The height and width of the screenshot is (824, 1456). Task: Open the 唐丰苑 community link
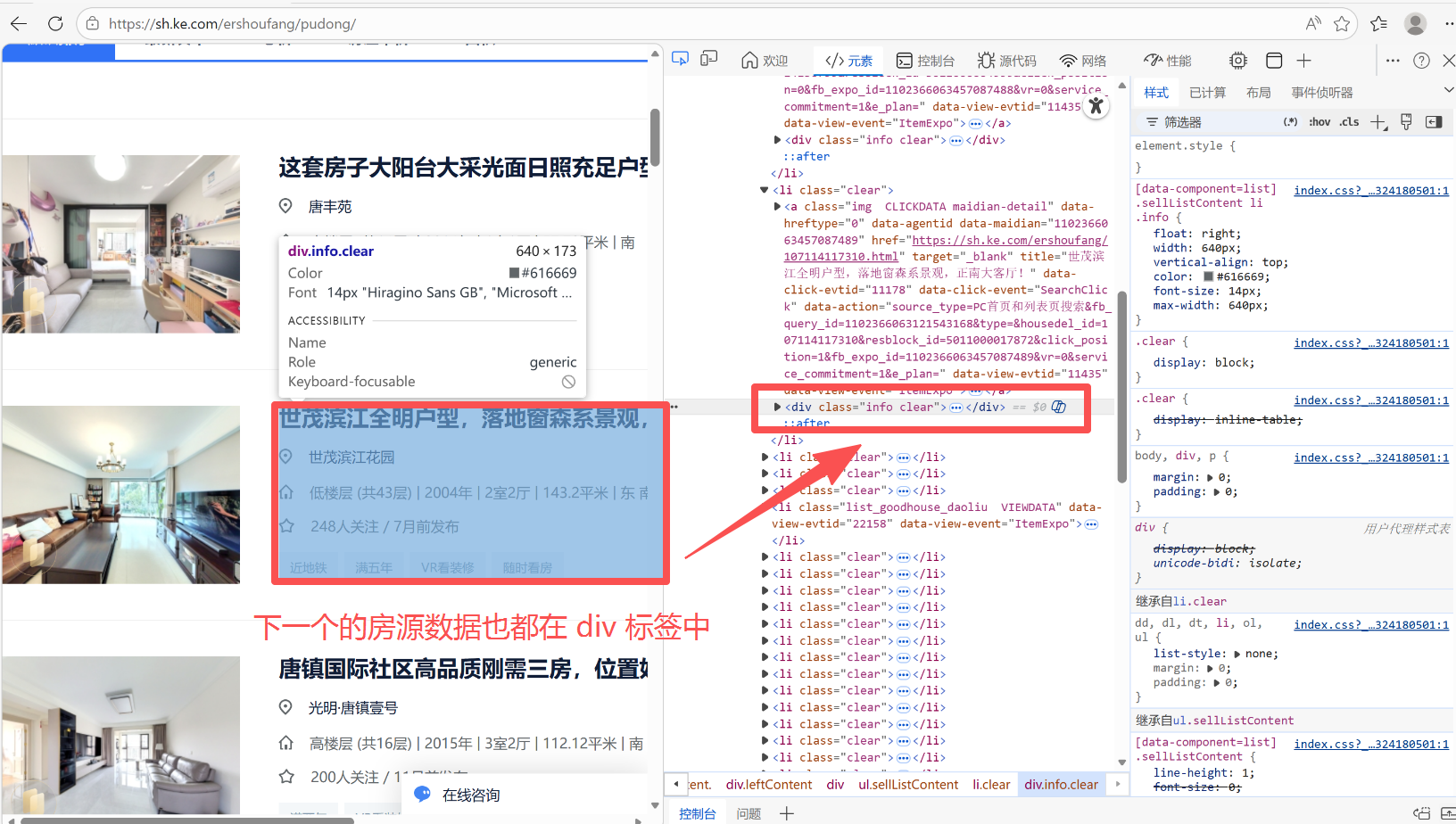pos(330,207)
